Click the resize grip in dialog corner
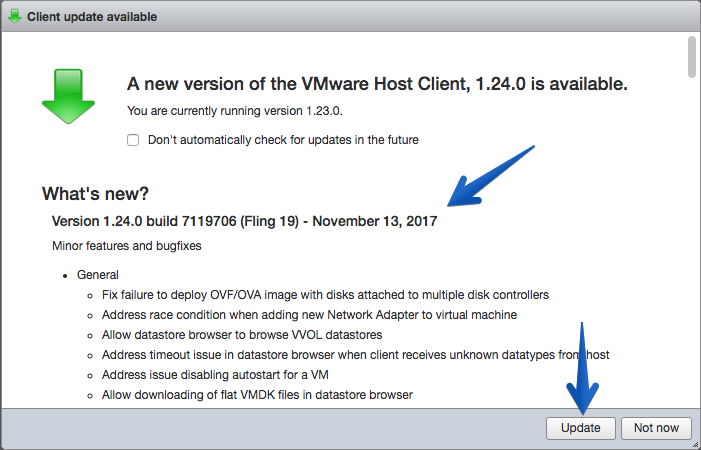The image size is (701, 450). (695, 444)
